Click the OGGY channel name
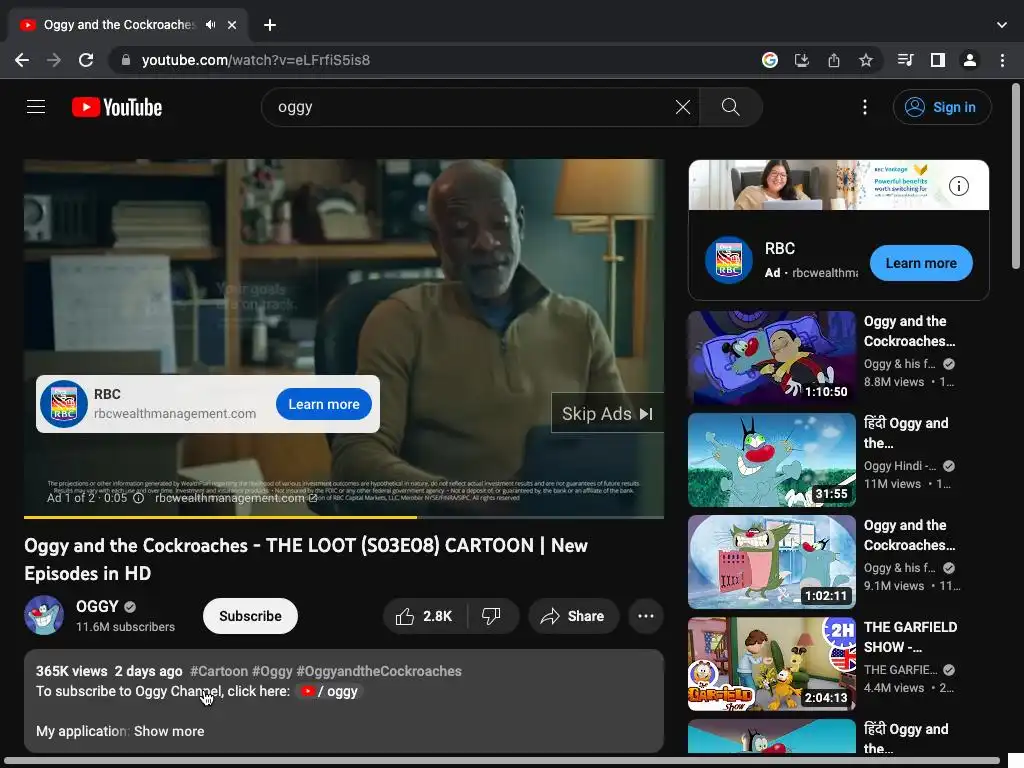 pyautogui.click(x=97, y=607)
